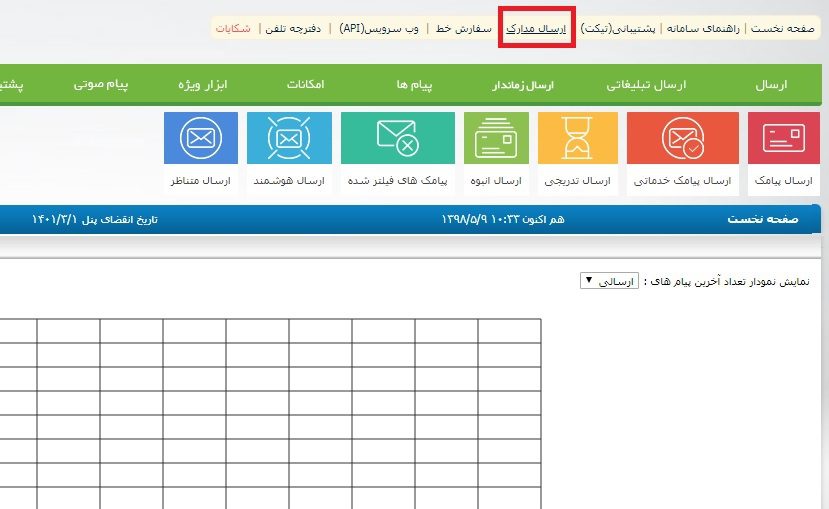The height and width of the screenshot is (509, 829).
Task: Open the ارسال green menu item
Action: click(x=771, y=85)
